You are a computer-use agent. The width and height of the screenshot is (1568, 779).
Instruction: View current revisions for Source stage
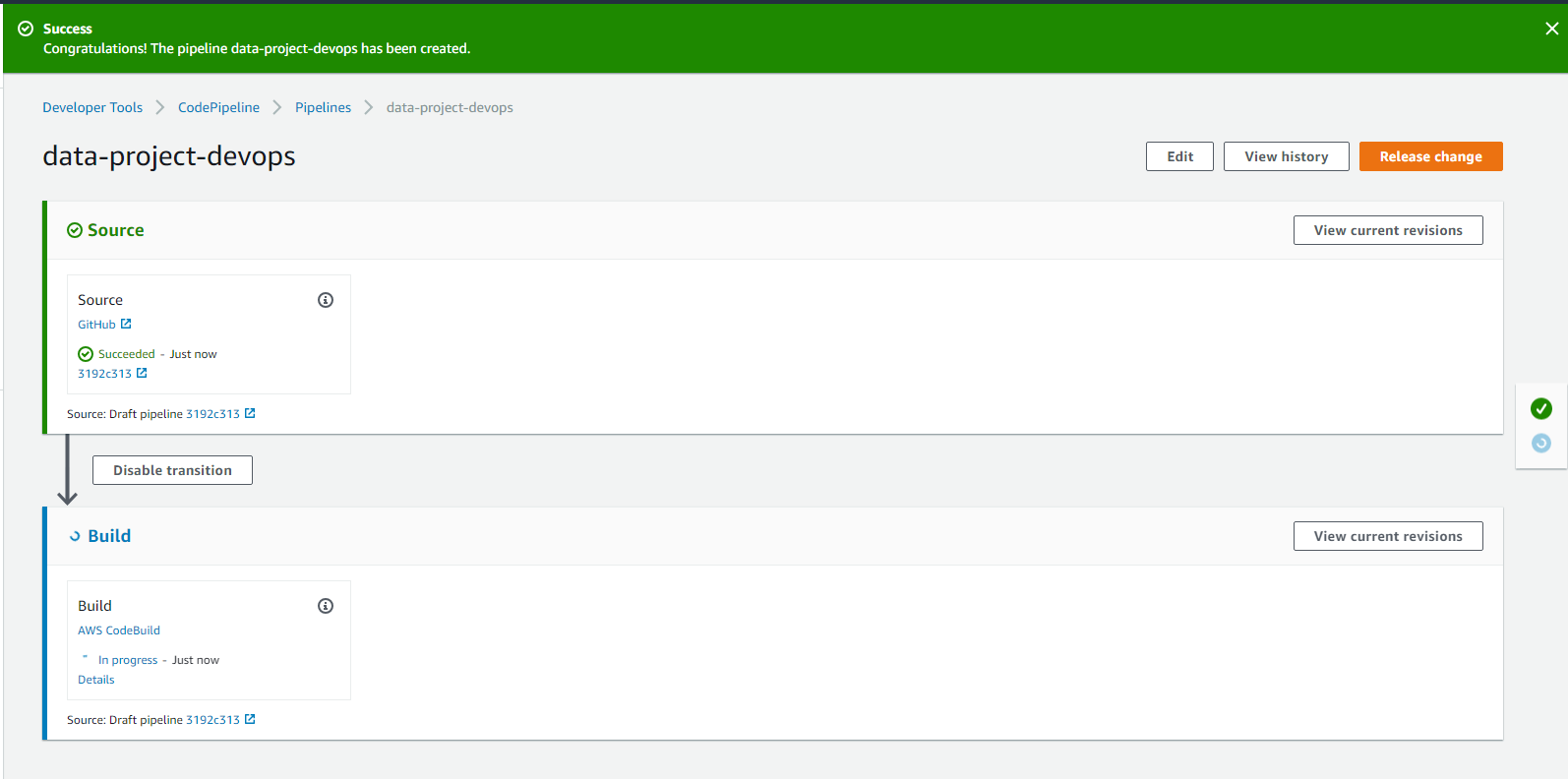(x=1388, y=230)
